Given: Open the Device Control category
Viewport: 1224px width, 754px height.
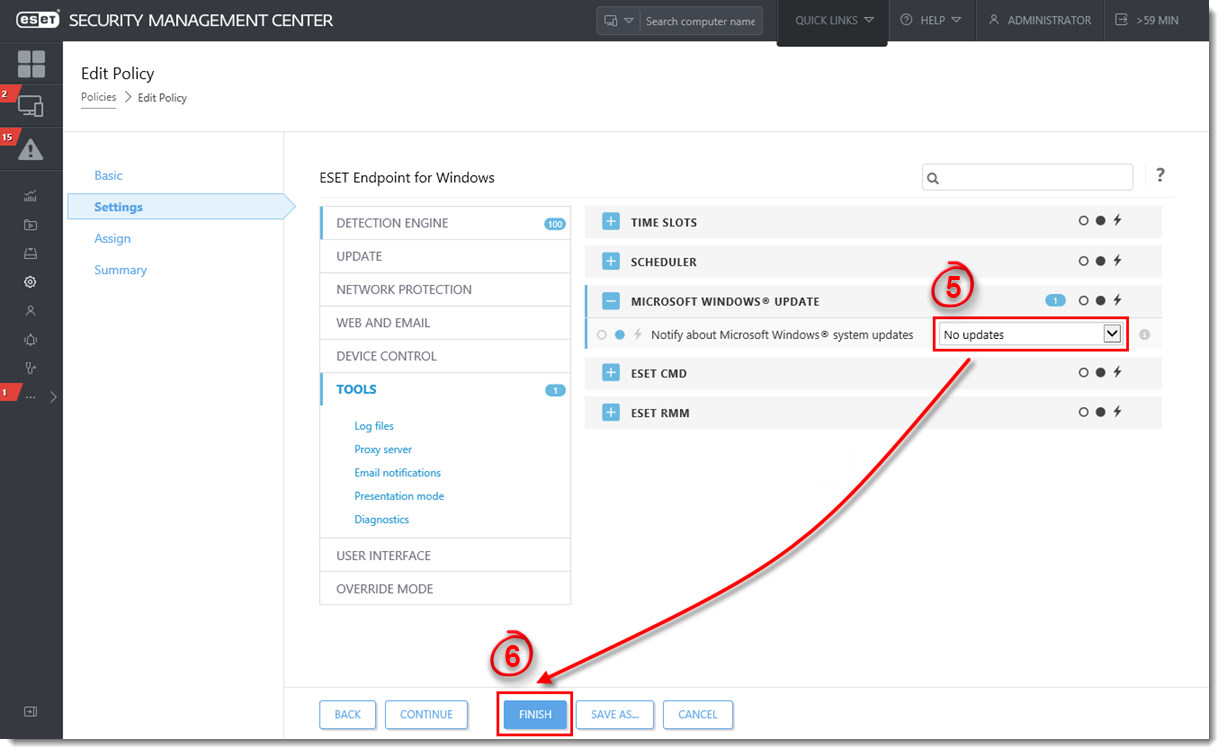Looking at the screenshot, I should click(445, 356).
